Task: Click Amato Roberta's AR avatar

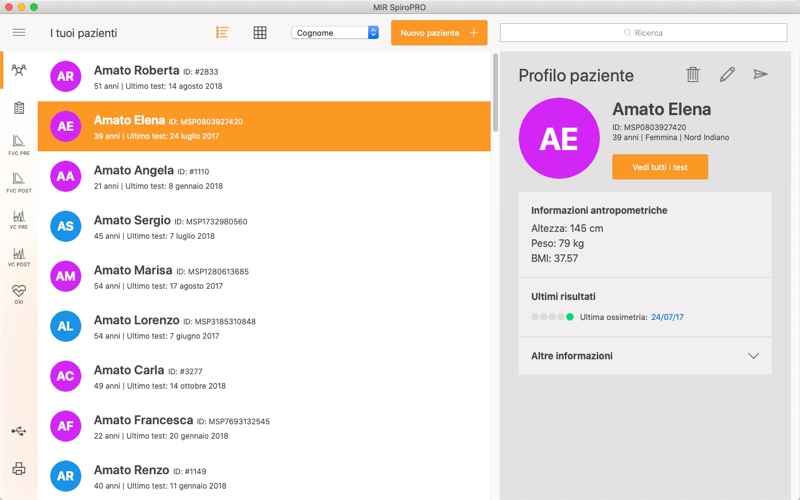Action: 65,77
